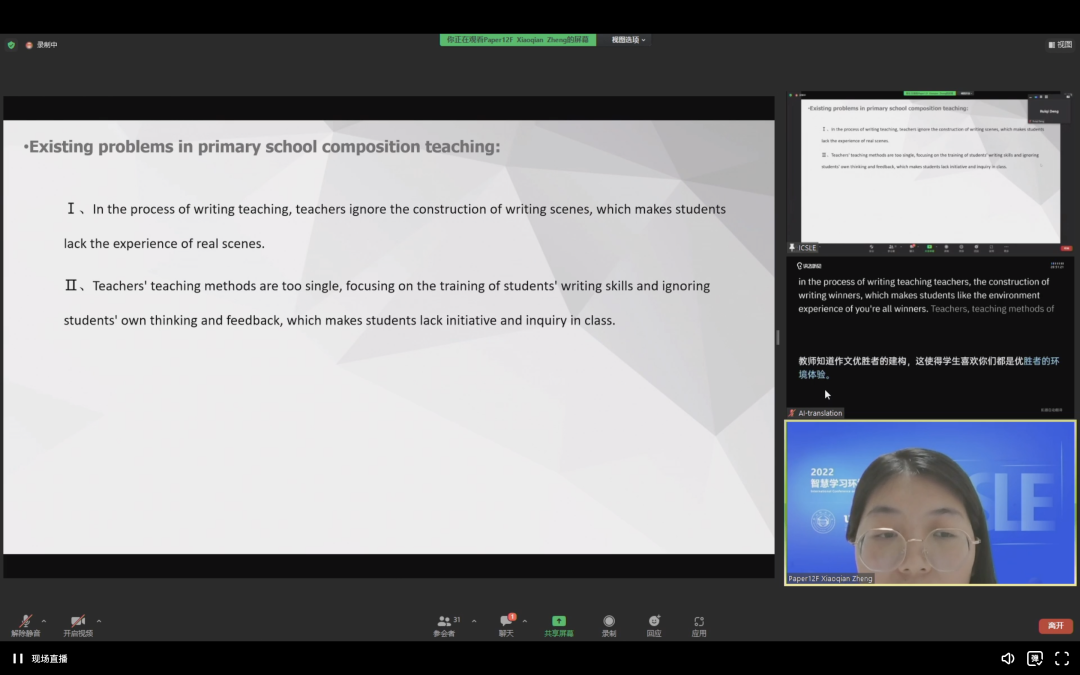This screenshot has width=1080, height=675.
Task: Turn on the camera (开启视频)
Action: click(x=77, y=624)
